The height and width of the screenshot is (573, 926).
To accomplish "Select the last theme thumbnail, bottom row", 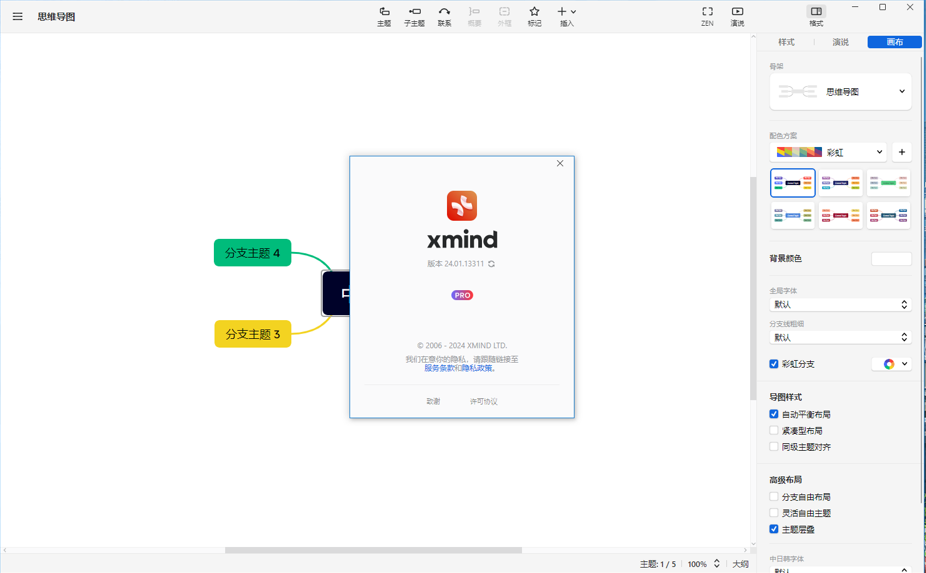I will point(888,216).
